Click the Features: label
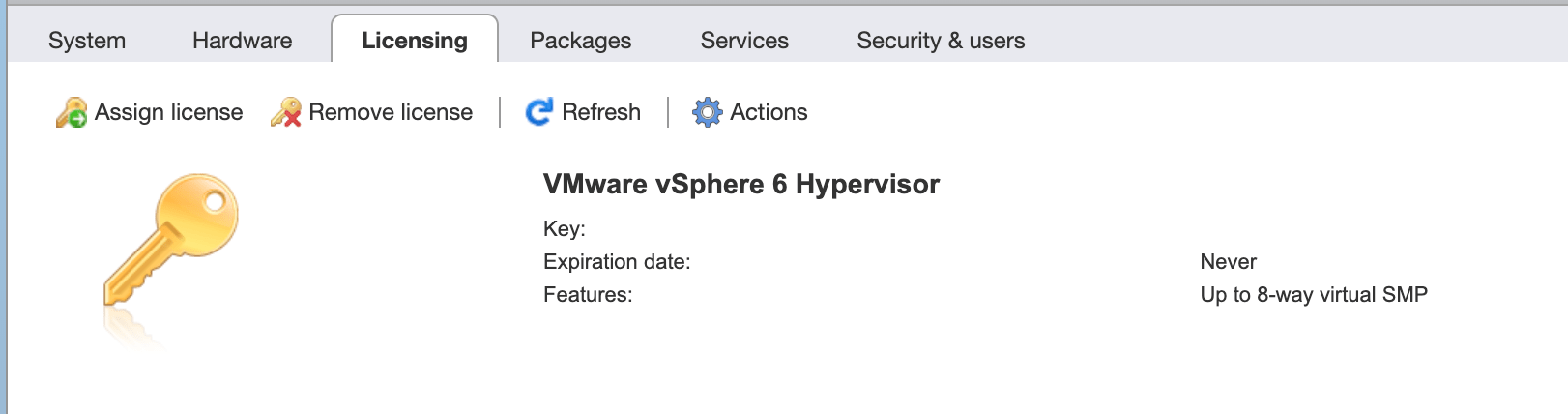Viewport: 1568px width, 414px height. click(x=588, y=295)
